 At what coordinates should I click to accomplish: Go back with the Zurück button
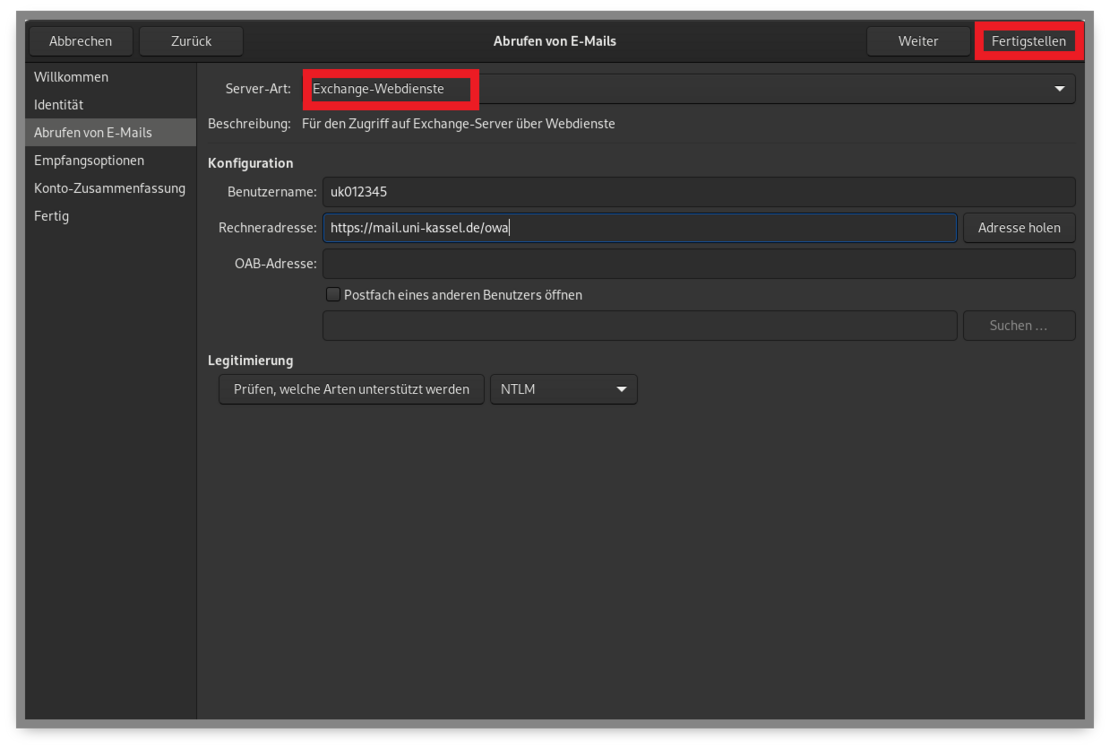(x=191, y=41)
